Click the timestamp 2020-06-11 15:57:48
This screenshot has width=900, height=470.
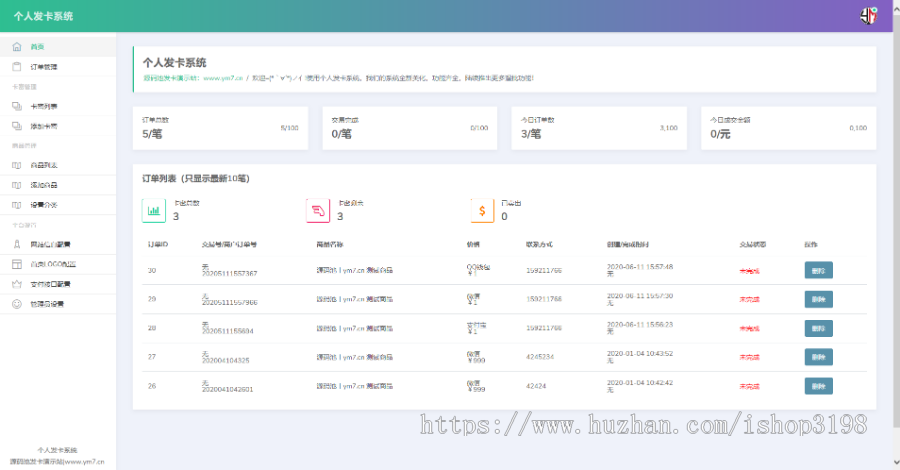click(x=640, y=267)
